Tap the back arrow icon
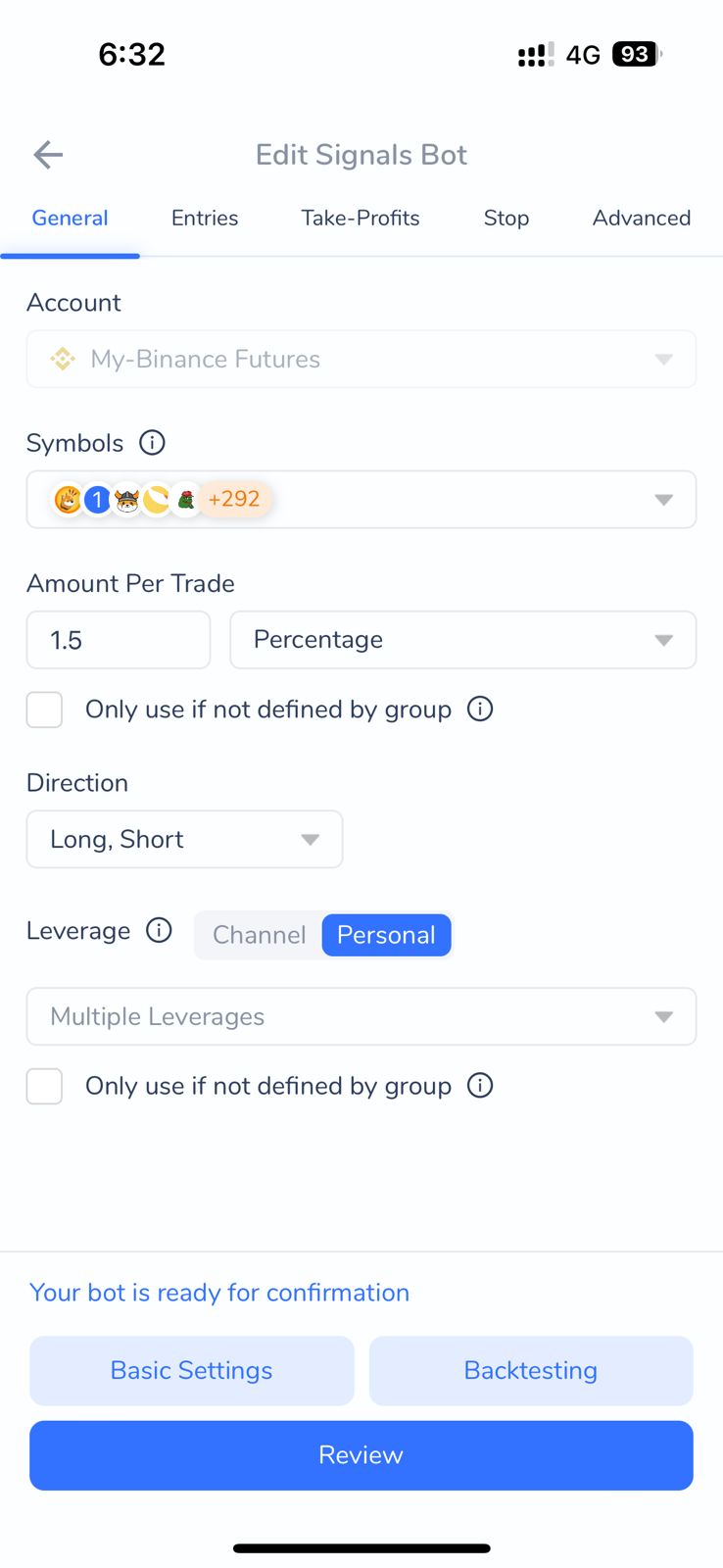 [x=48, y=155]
